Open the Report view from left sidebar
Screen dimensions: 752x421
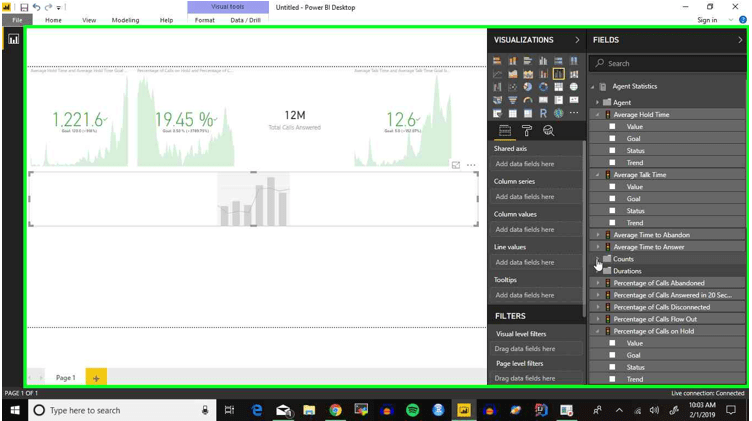[x=13, y=39]
